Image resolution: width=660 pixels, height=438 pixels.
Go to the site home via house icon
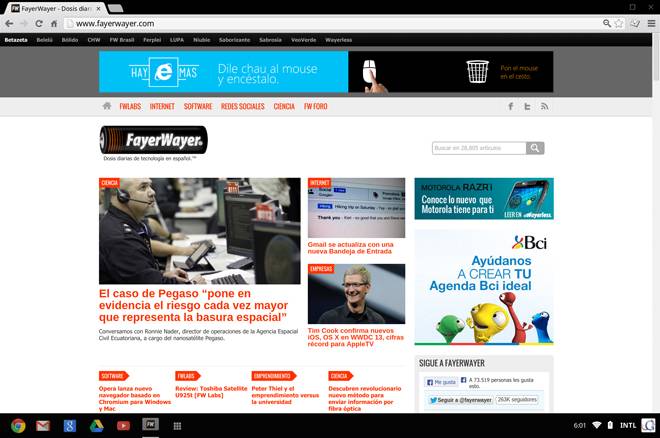point(107,106)
